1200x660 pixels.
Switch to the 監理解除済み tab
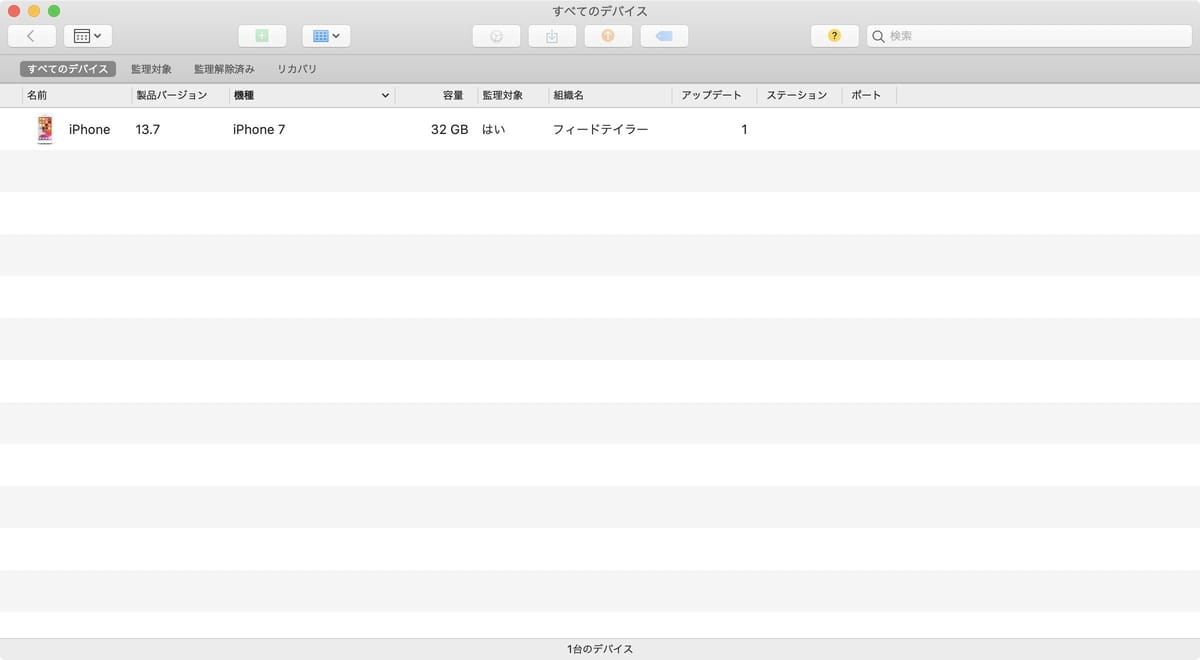[224, 69]
